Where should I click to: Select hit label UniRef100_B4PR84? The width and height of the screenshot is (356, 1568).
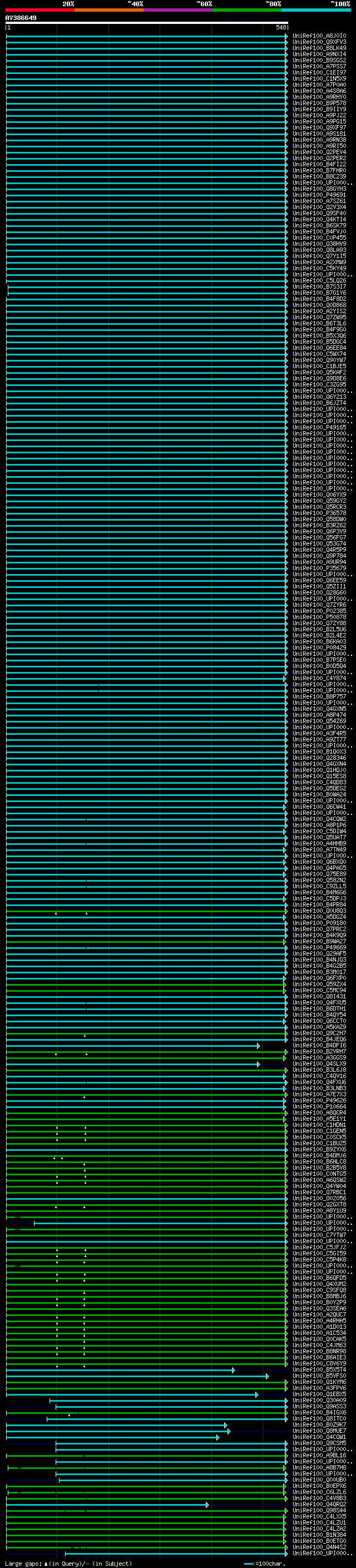(x=319, y=904)
